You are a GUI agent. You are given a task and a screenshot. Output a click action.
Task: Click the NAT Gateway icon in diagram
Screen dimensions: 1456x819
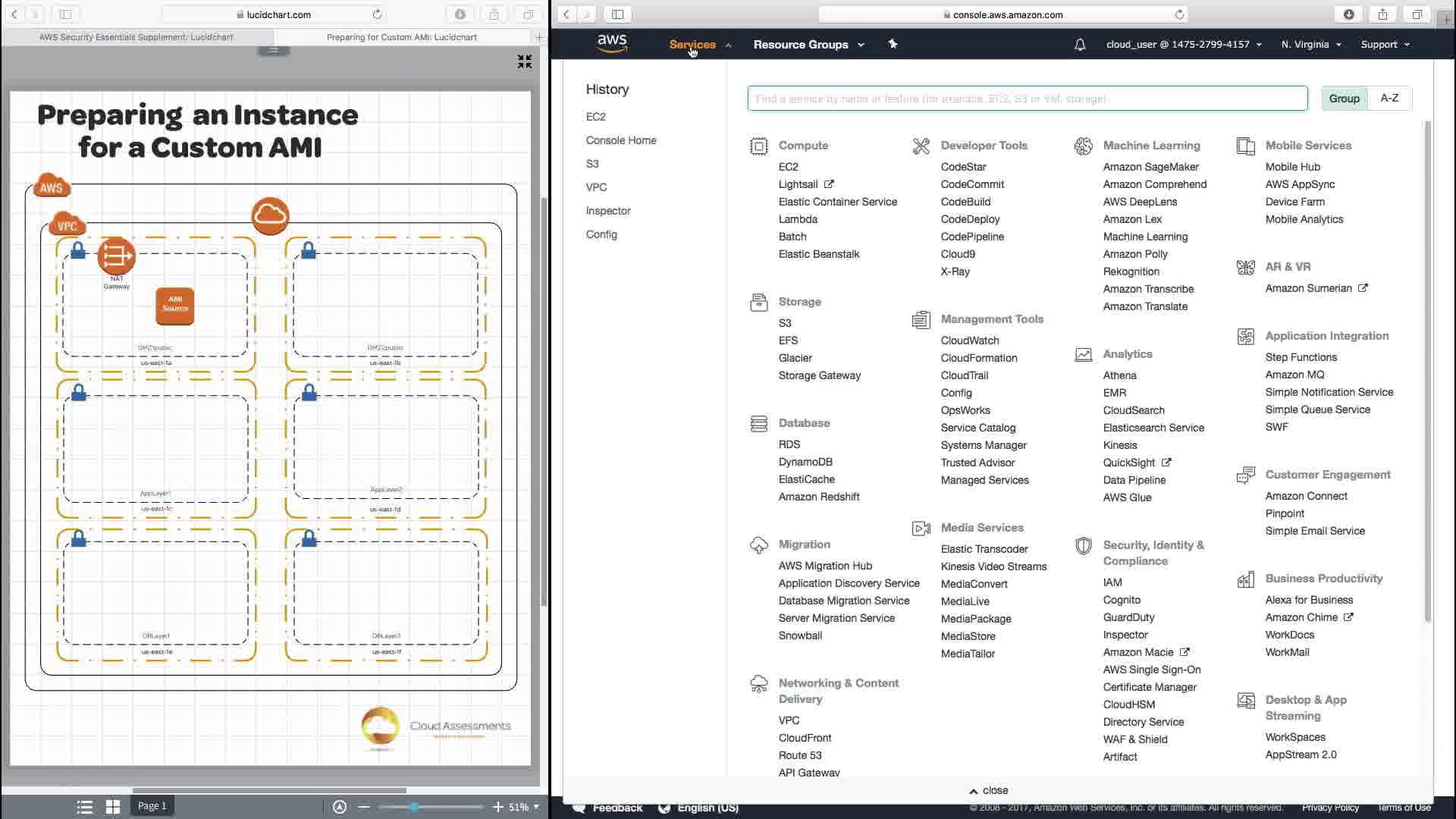click(116, 256)
